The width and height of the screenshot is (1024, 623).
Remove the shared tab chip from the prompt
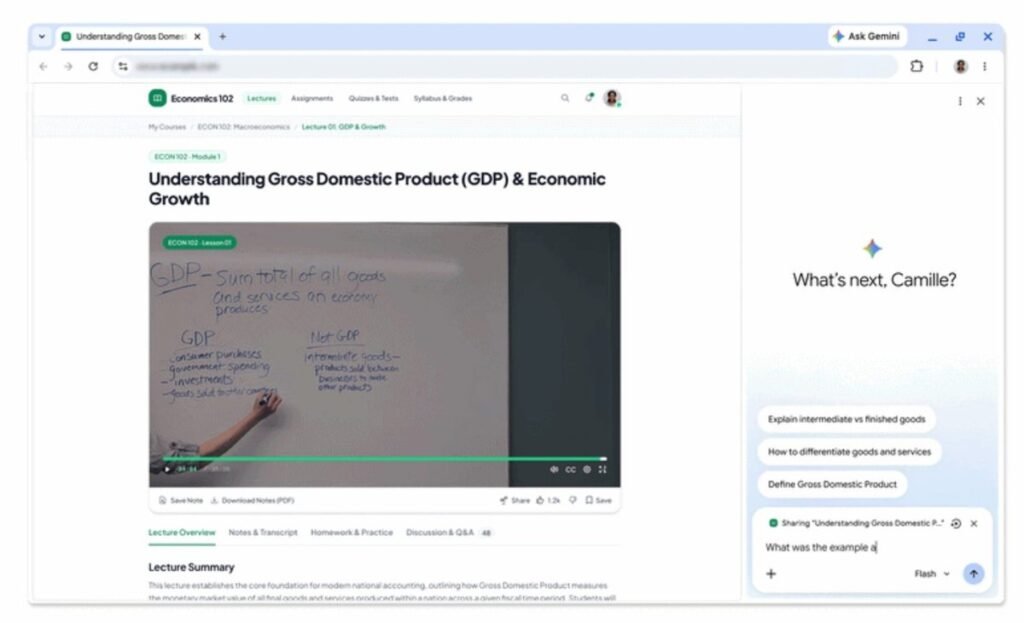point(974,524)
